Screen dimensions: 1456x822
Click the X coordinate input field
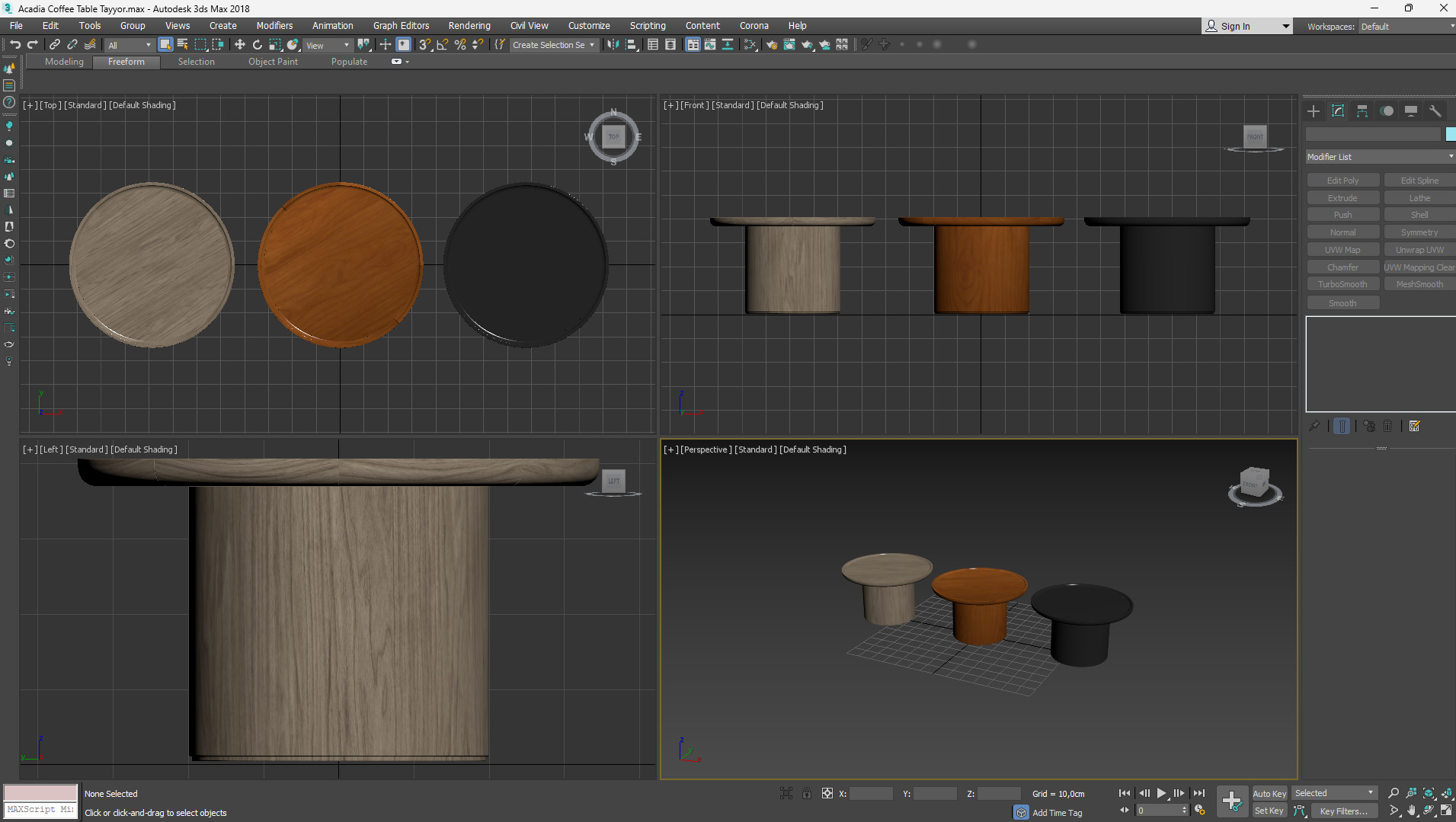pyautogui.click(x=871, y=794)
